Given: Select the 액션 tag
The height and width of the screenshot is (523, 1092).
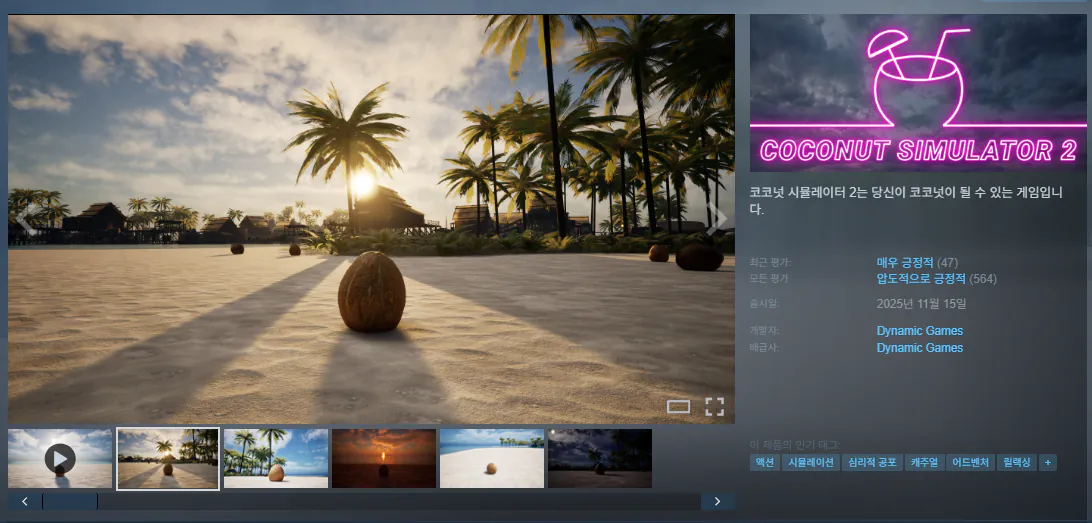Looking at the screenshot, I should [x=764, y=462].
